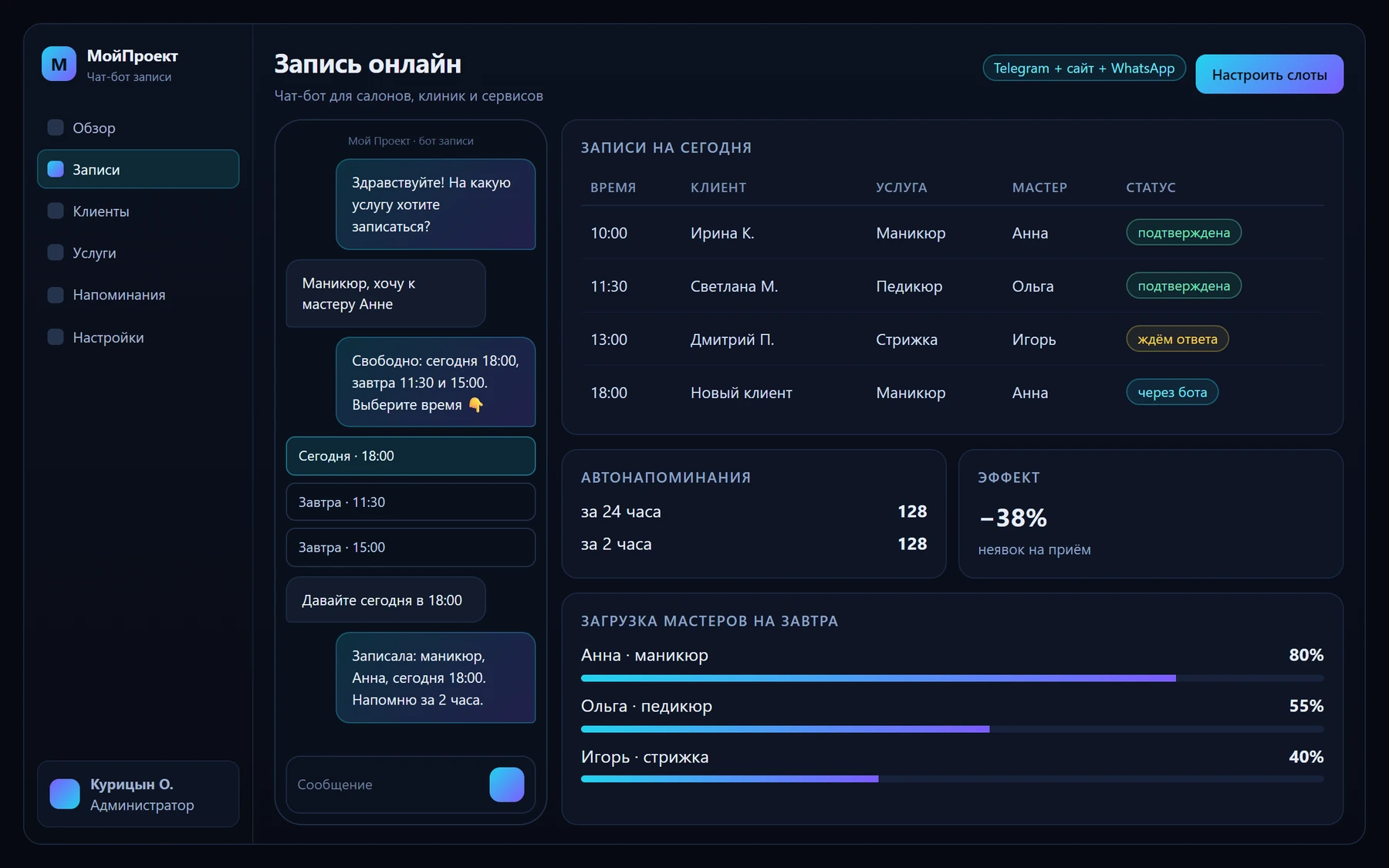Image resolution: width=1389 pixels, height=868 pixels.
Task: Select client Дмитрий П. in table
Action: point(732,339)
